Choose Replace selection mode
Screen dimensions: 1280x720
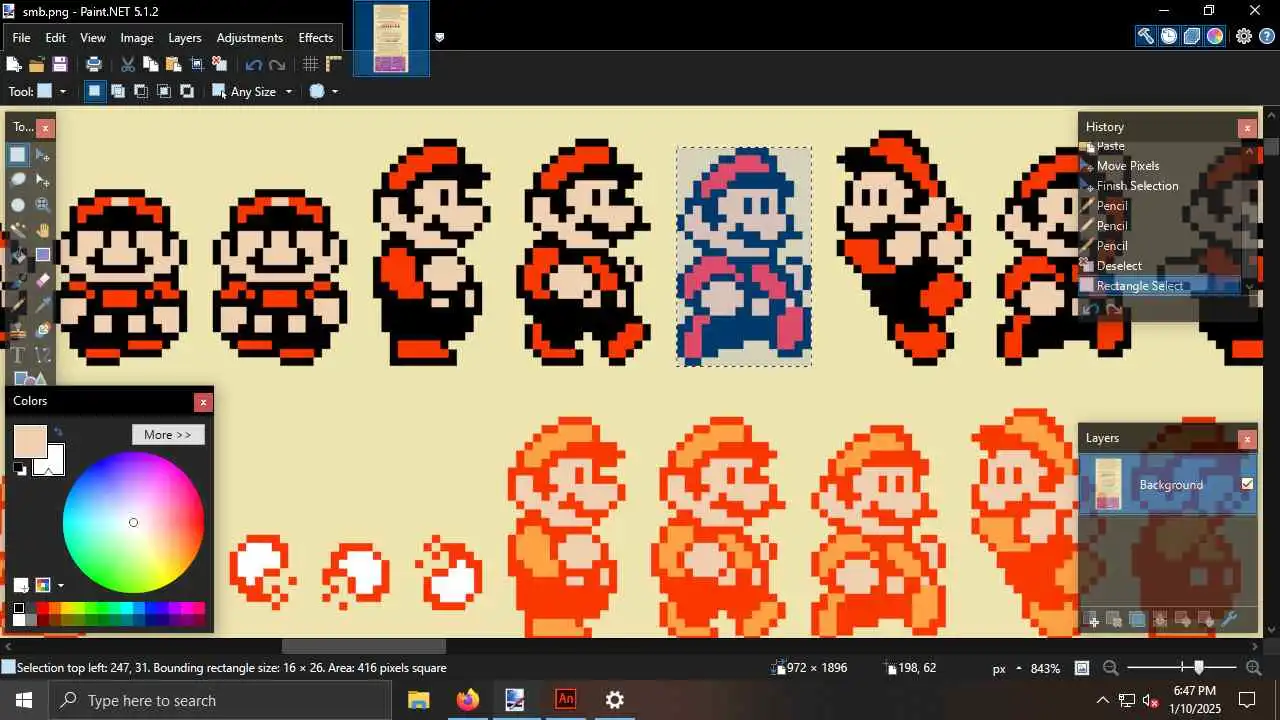[94, 91]
